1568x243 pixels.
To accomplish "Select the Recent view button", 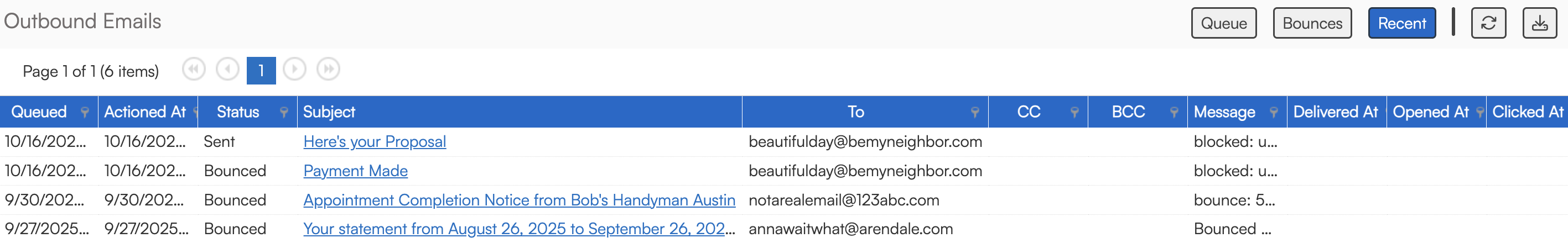I will click(x=1401, y=23).
